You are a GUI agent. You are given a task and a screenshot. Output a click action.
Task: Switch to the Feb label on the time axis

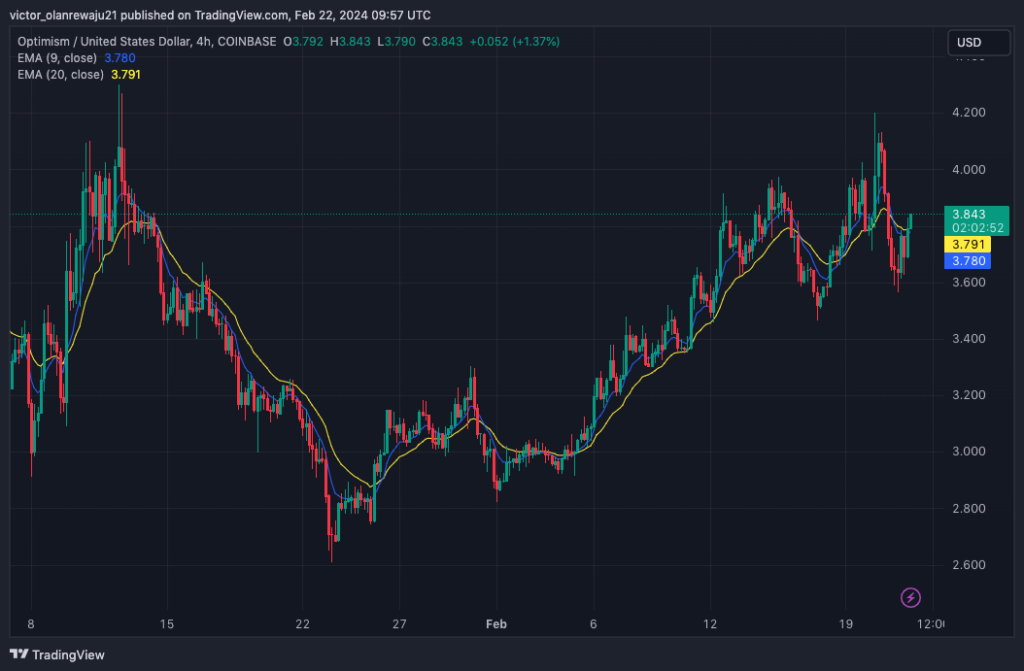click(496, 623)
